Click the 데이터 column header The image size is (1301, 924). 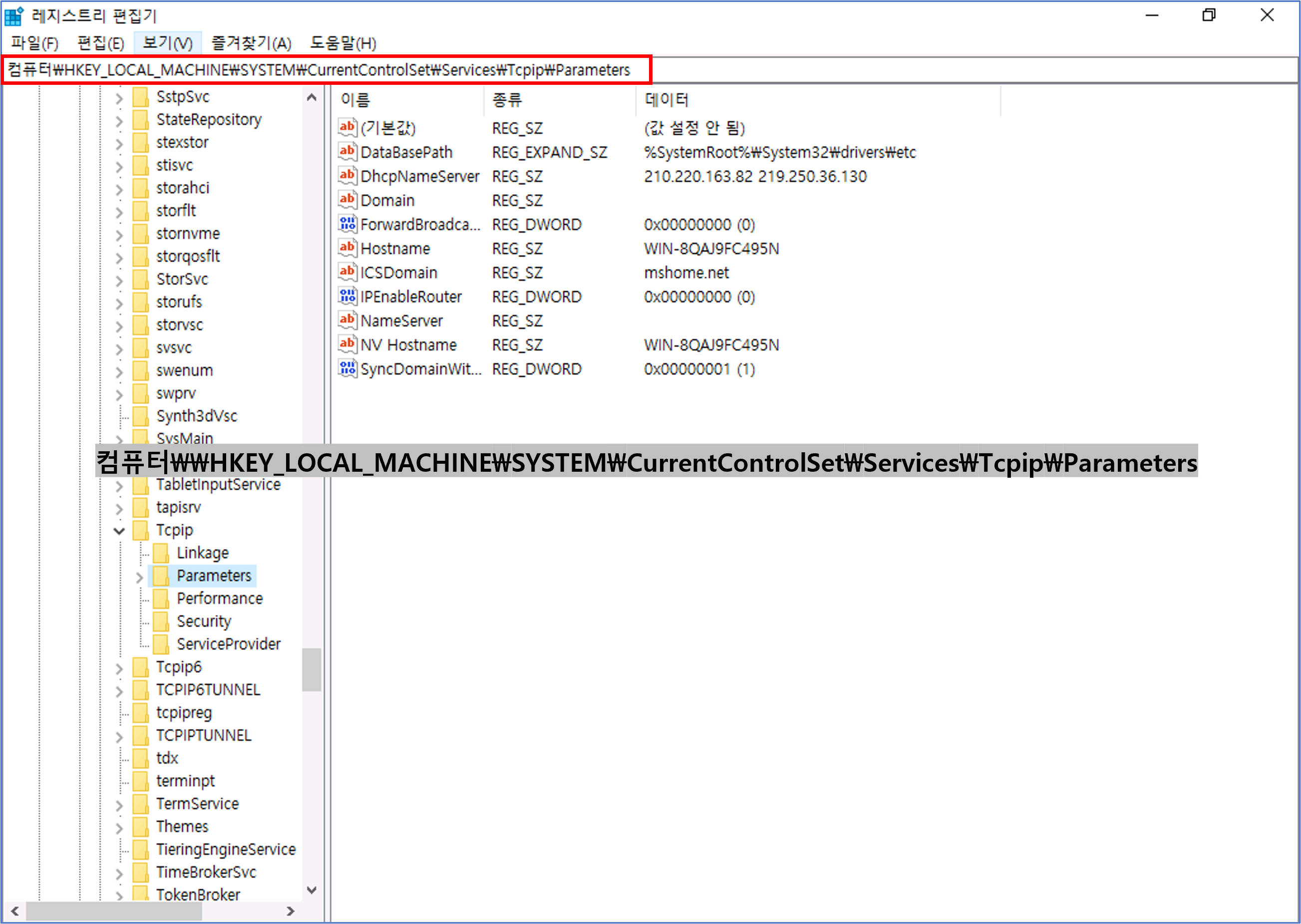[x=666, y=100]
